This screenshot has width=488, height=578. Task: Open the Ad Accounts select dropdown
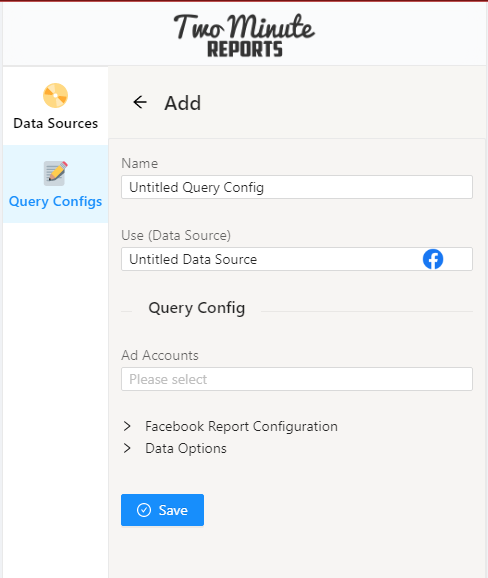(x=297, y=379)
